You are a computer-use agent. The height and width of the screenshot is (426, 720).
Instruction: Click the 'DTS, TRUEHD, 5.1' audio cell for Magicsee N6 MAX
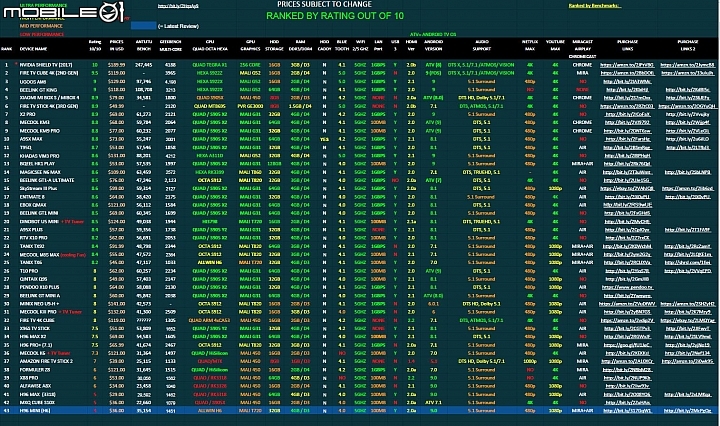pos(481,172)
